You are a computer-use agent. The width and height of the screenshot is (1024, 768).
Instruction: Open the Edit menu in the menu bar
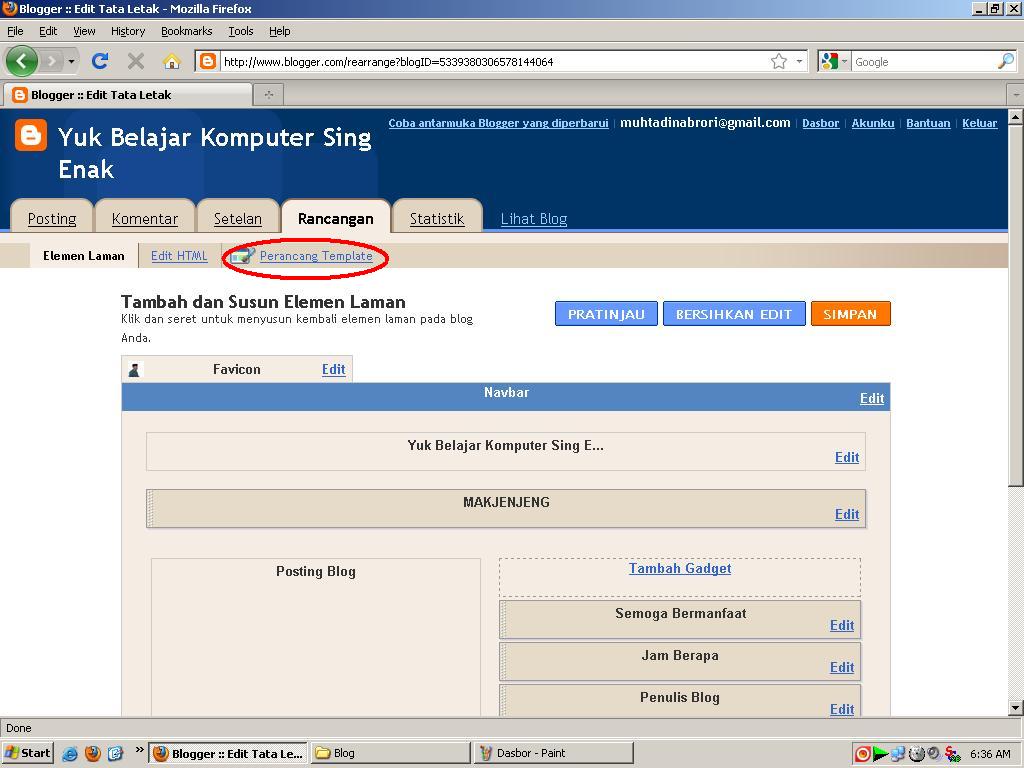tap(48, 31)
